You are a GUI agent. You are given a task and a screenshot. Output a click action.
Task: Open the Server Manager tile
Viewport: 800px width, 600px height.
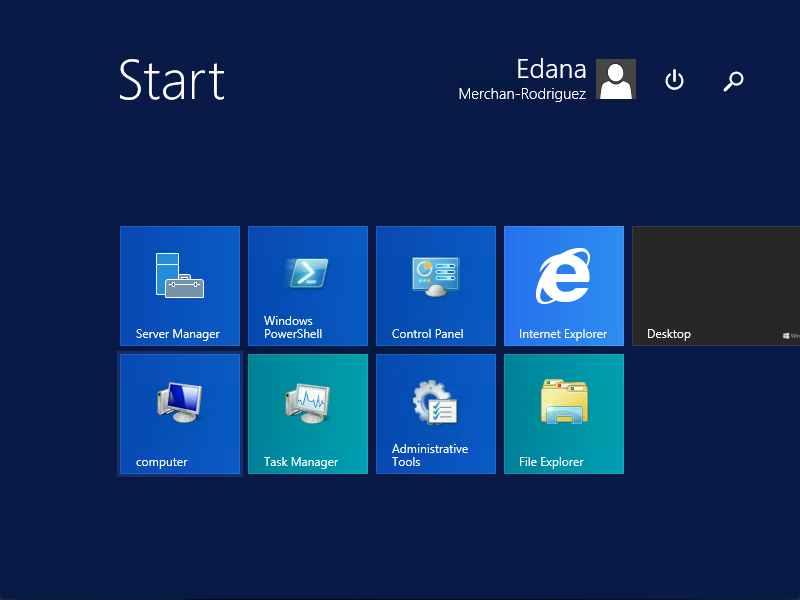point(180,286)
